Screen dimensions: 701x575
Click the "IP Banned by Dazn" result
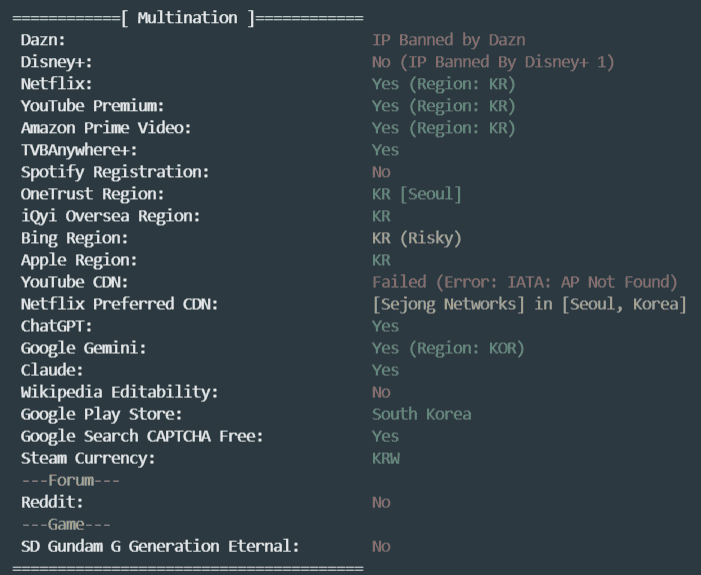[448, 40]
